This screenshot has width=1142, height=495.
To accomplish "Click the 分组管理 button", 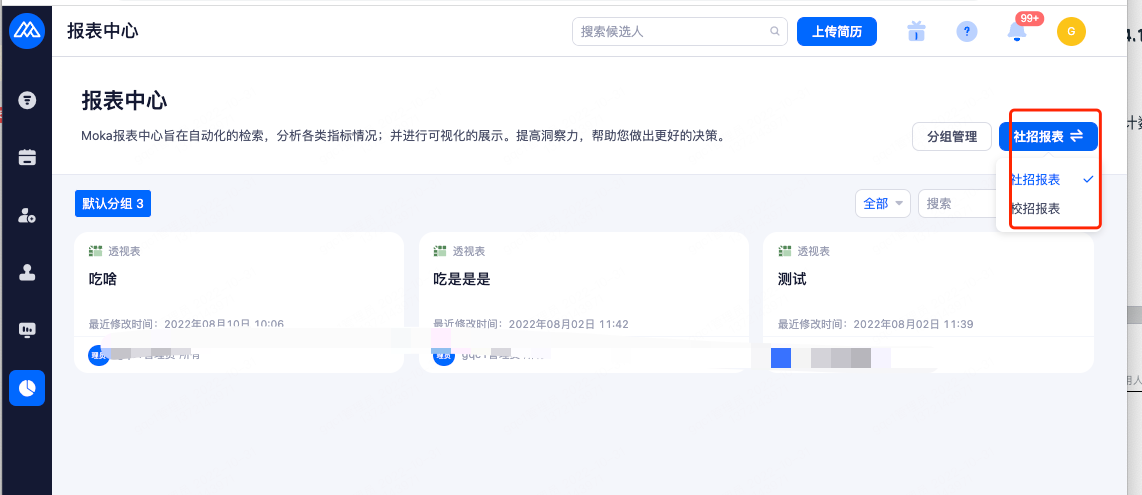I will pyautogui.click(x=951, y=137).
